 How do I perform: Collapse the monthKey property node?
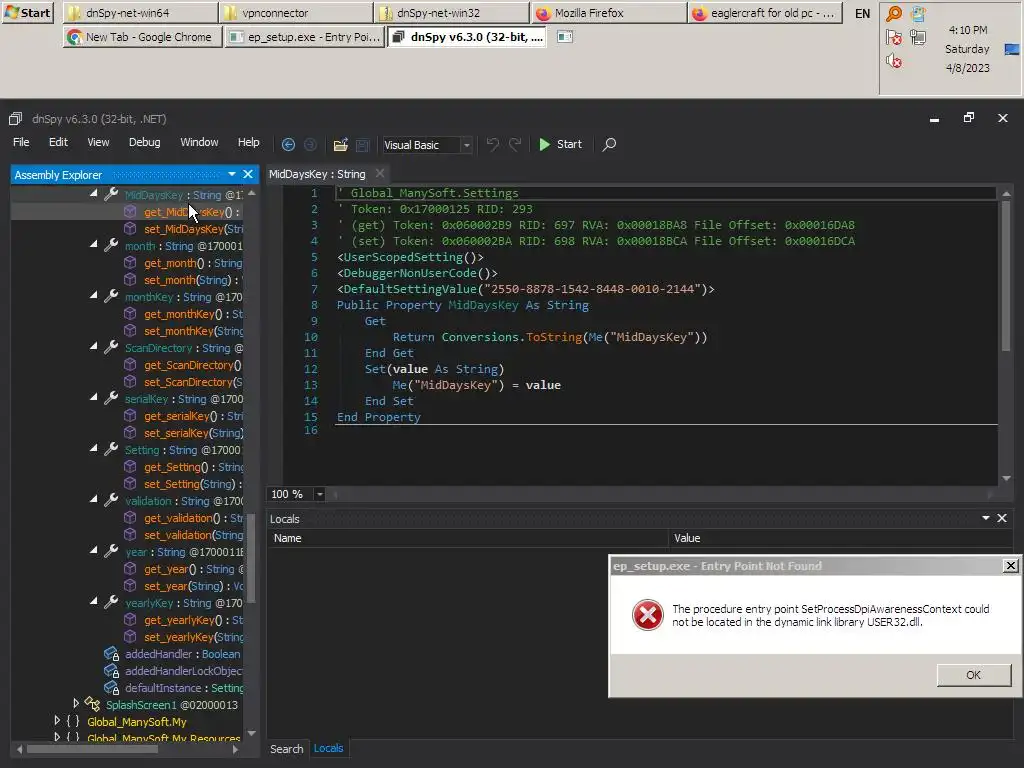[93, 295]
